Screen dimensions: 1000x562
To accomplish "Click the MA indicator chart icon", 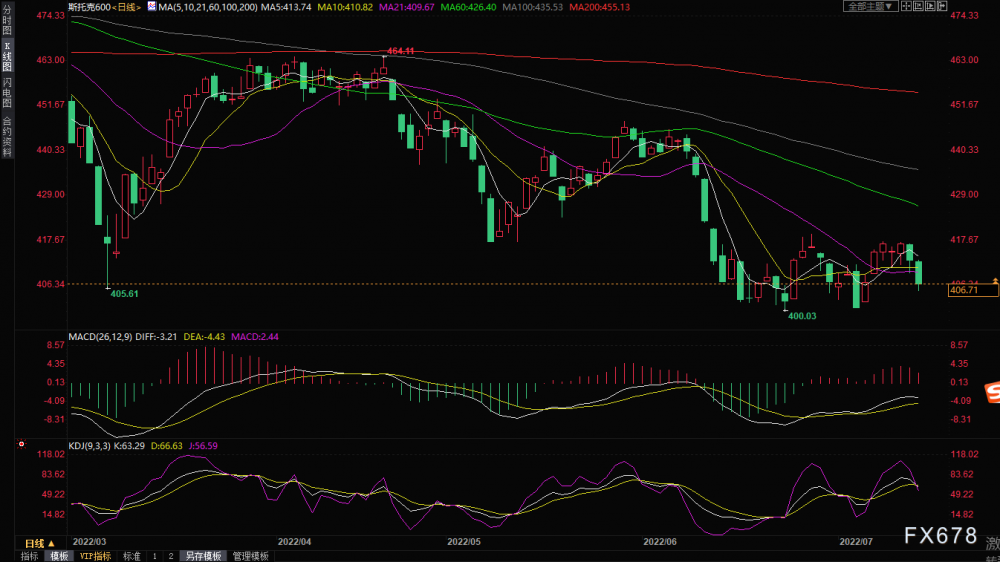I will (x=152, y=6).
